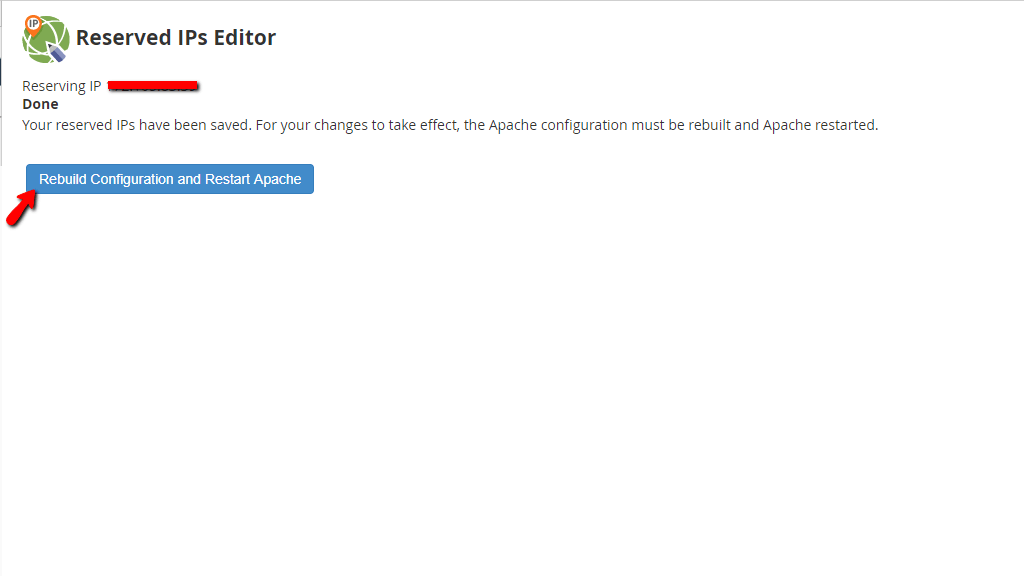Image resolution: width=1024 pixels, height=576 pixels.
Task: Click Rebuild Configuration and Restart Apache button
Action: click(170, 179)
